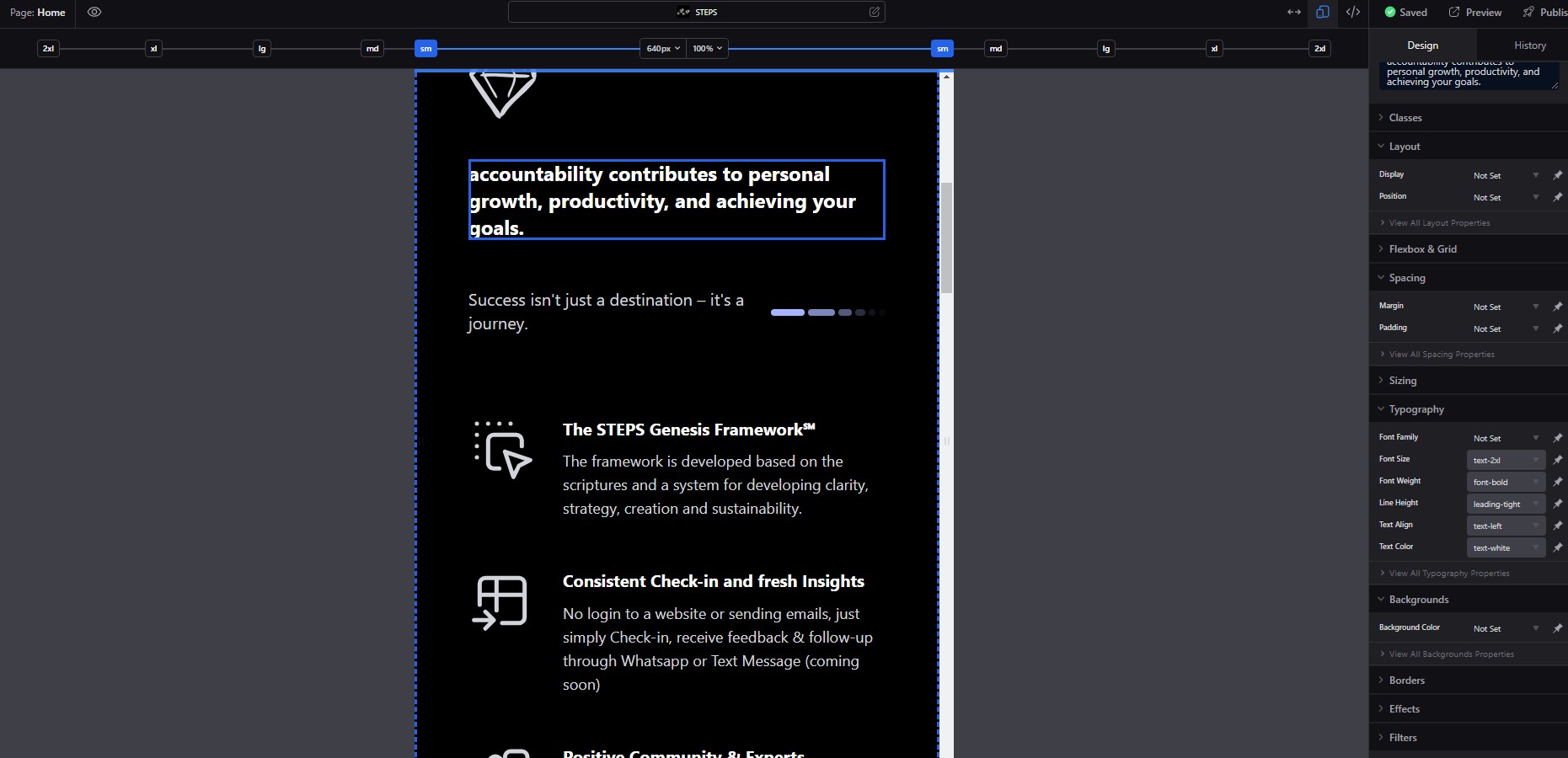Select the sm breakpoint marker right of 100%
The width and height of the screenshot is (1568, 758).
[942, 49]
